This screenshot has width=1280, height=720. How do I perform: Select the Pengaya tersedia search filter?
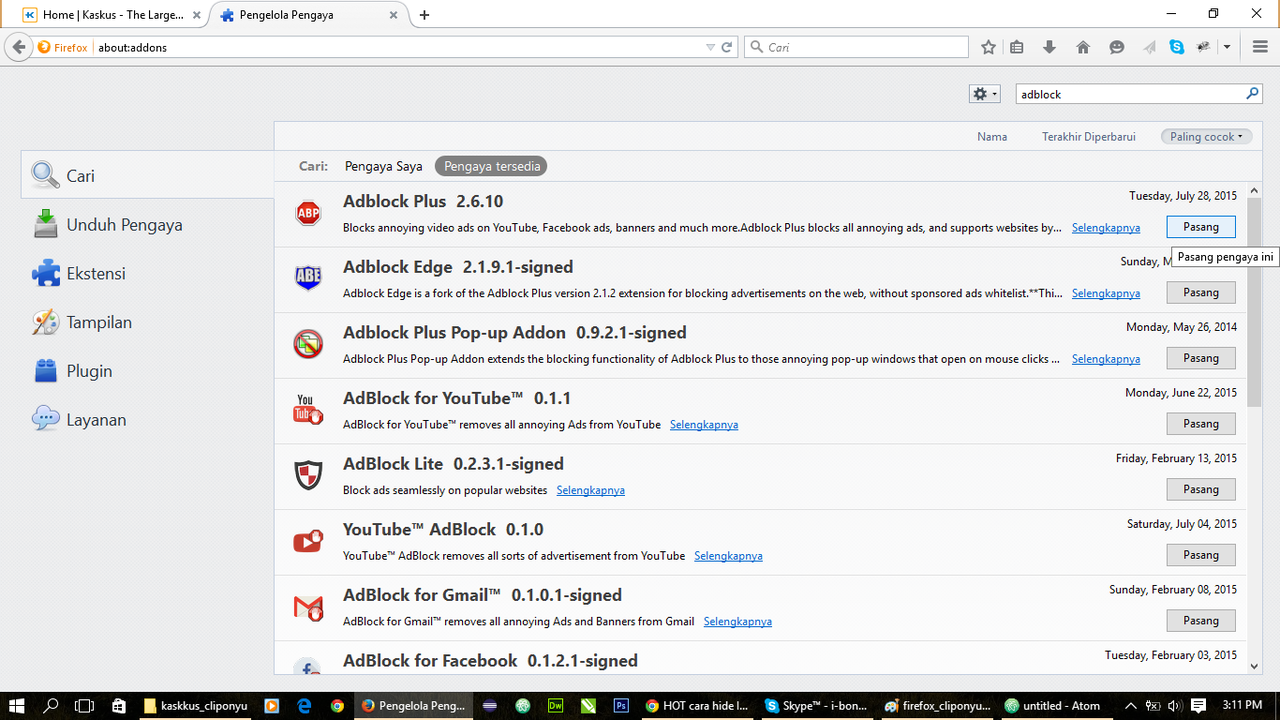[491, 166]
